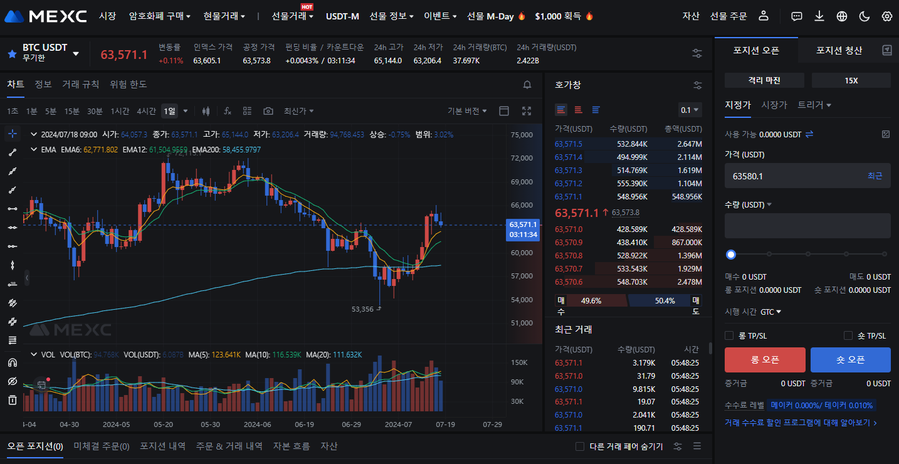This screenshot has height=464, width=899.
Task: Click the quantity input field
Action: point(807,226)
